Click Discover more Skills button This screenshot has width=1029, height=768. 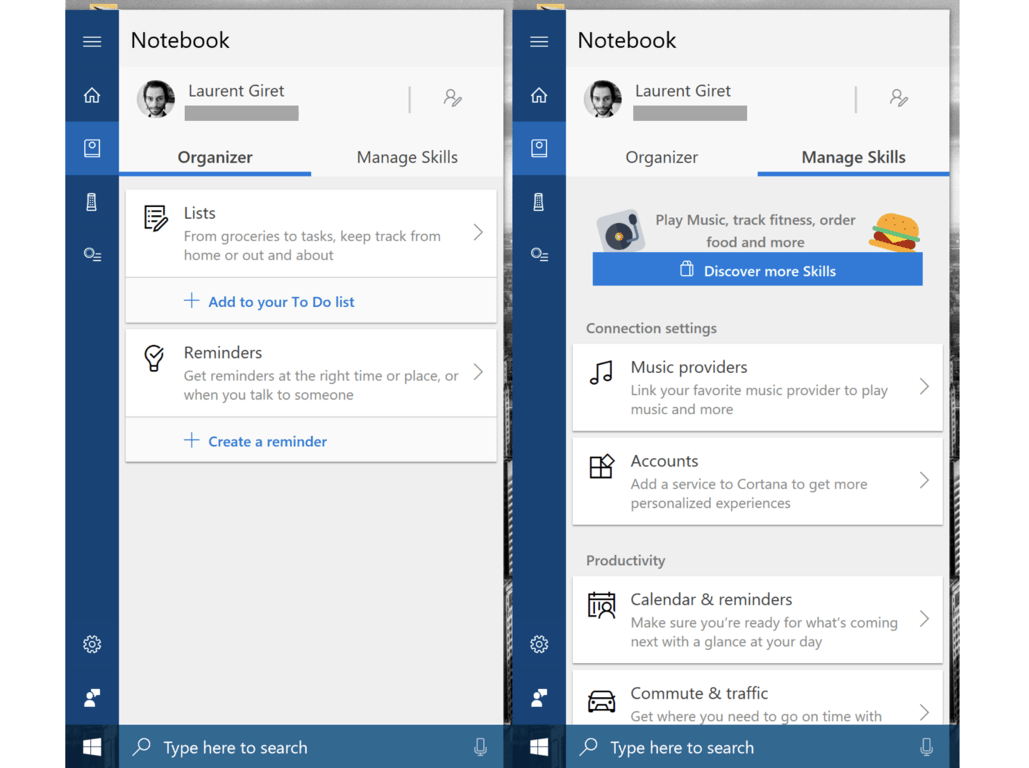(757, 270)
